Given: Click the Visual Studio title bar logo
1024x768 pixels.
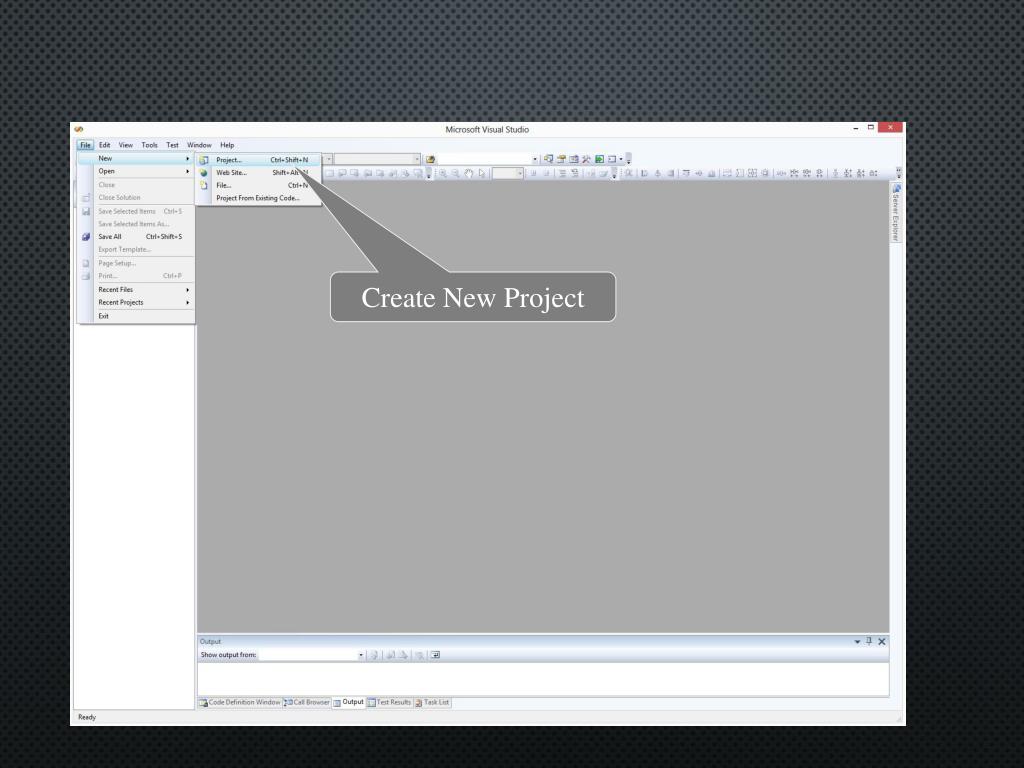Looking at the screenshot, I should click(x=79, y=129).
